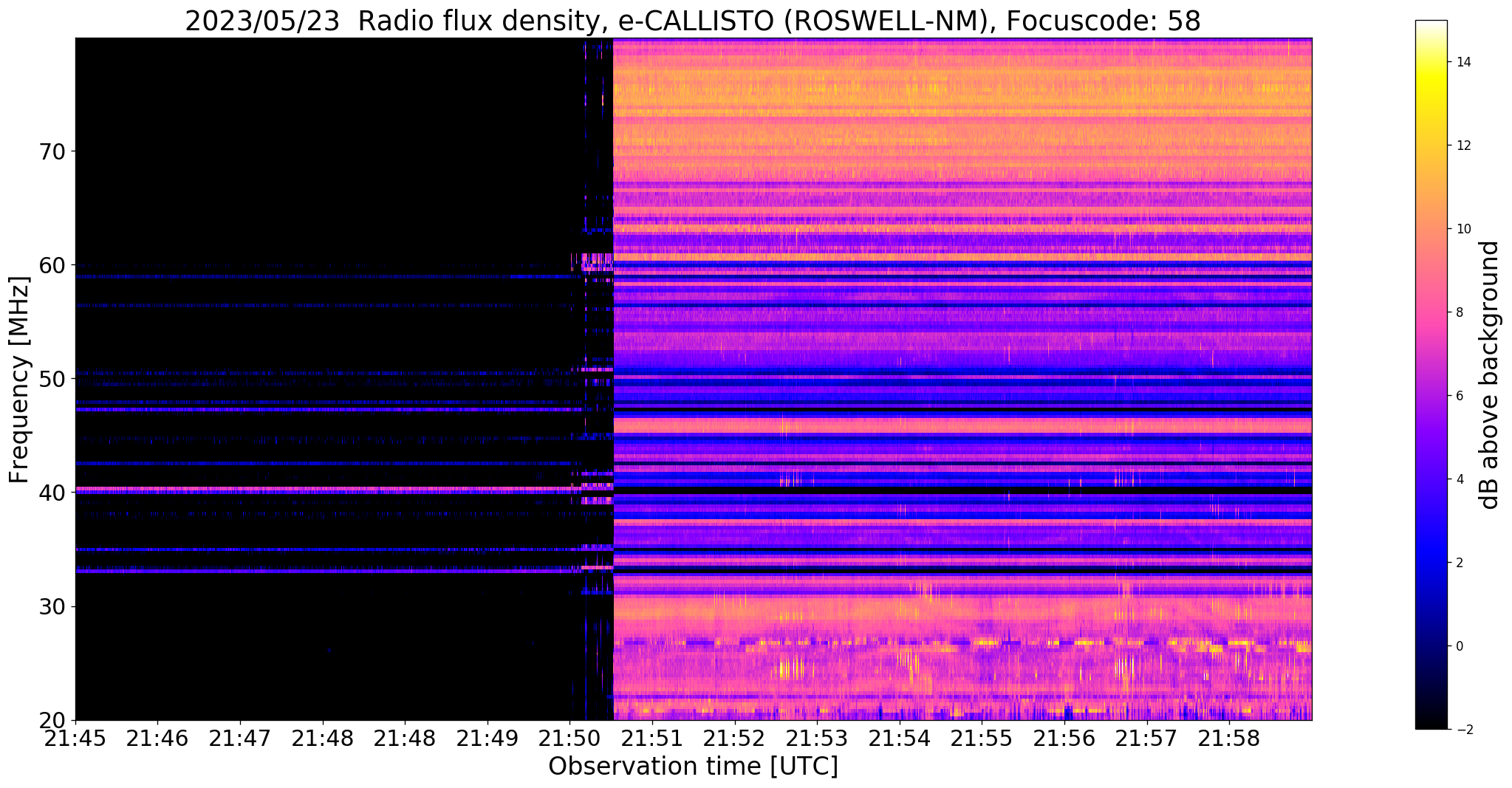Click the colorbar tick value 12

pyautogui.click(x=1463, y=145)
